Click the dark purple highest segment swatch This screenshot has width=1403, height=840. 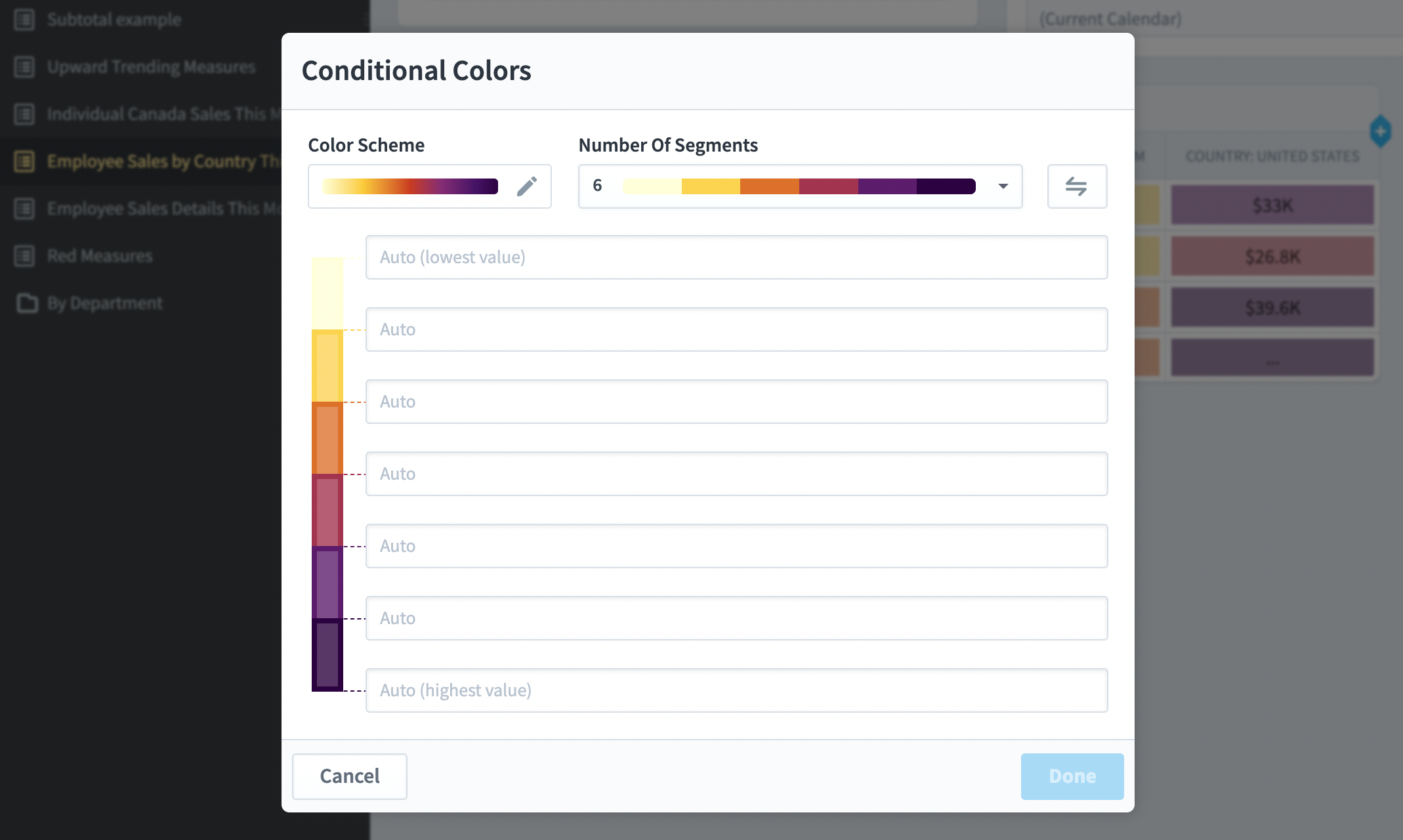coord(327,654)
